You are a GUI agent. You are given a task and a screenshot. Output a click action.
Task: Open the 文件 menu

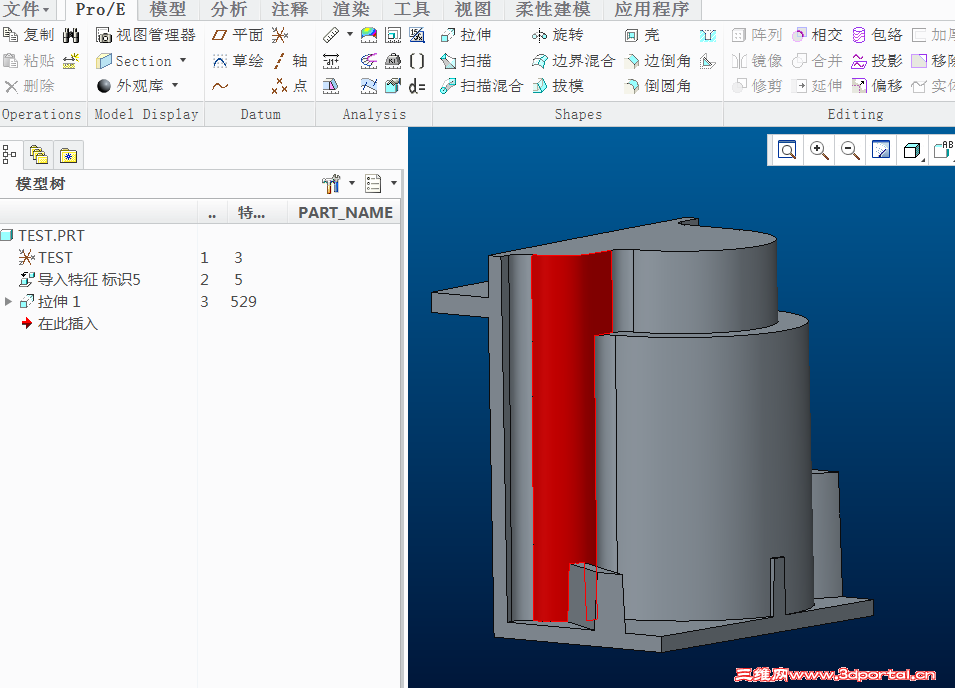[27, 9]
